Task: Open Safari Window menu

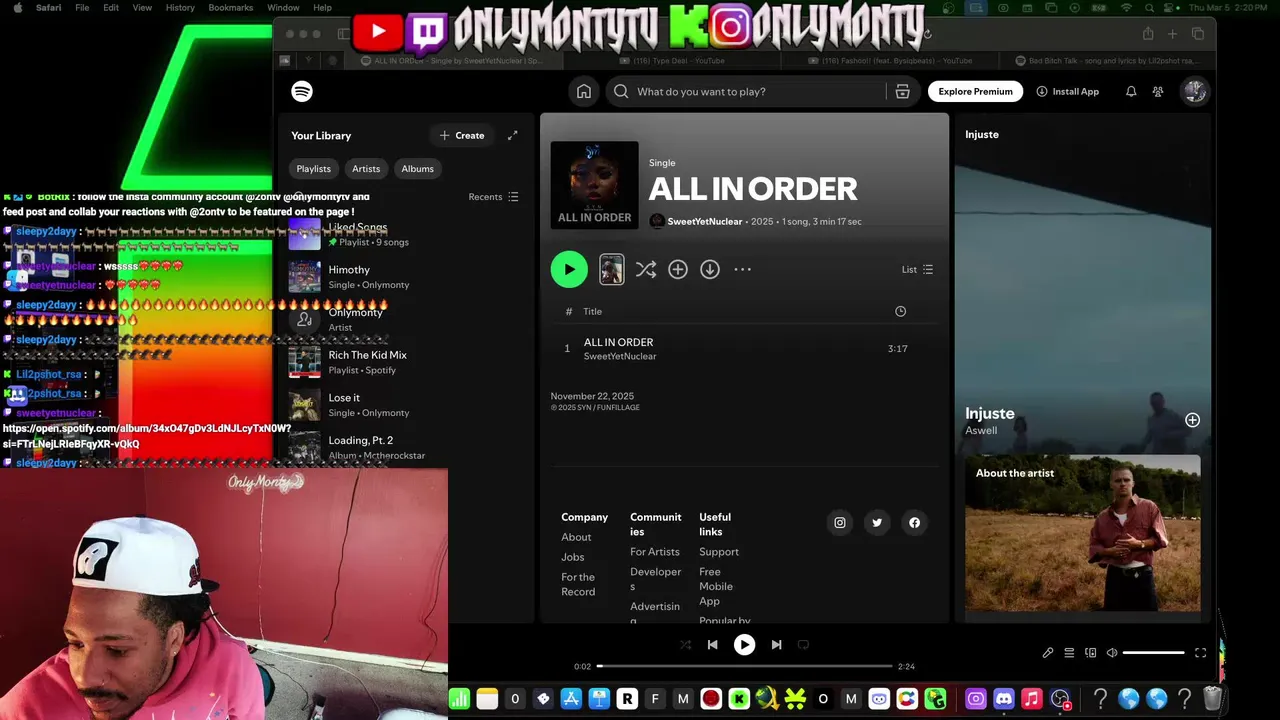Action: (x=283, y=7)
